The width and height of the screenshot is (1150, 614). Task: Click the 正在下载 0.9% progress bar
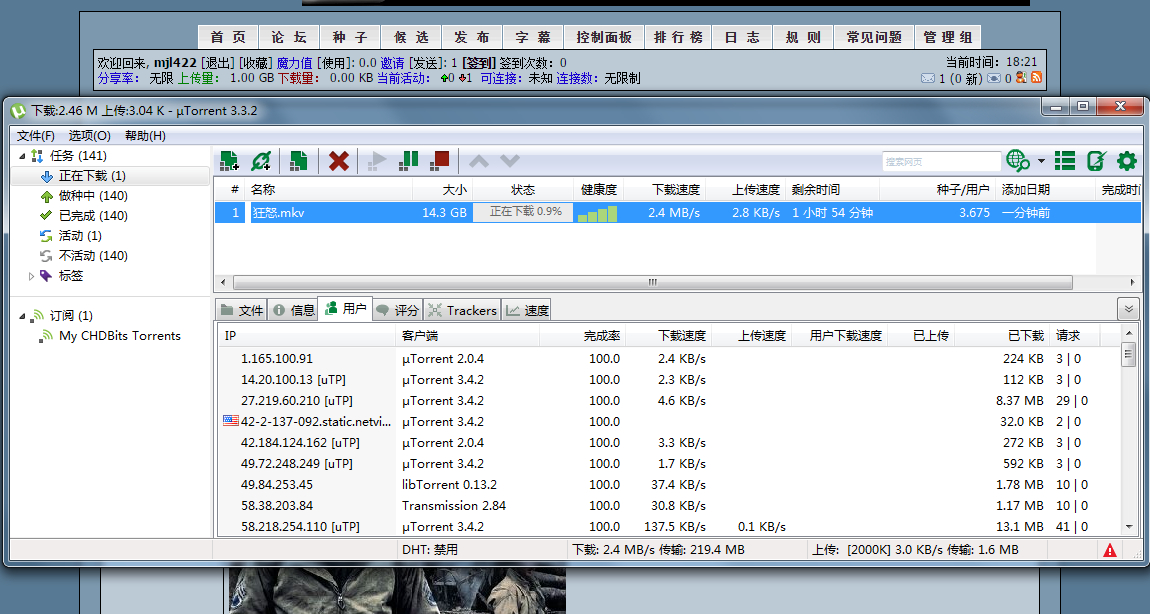(x=522, y=212)
